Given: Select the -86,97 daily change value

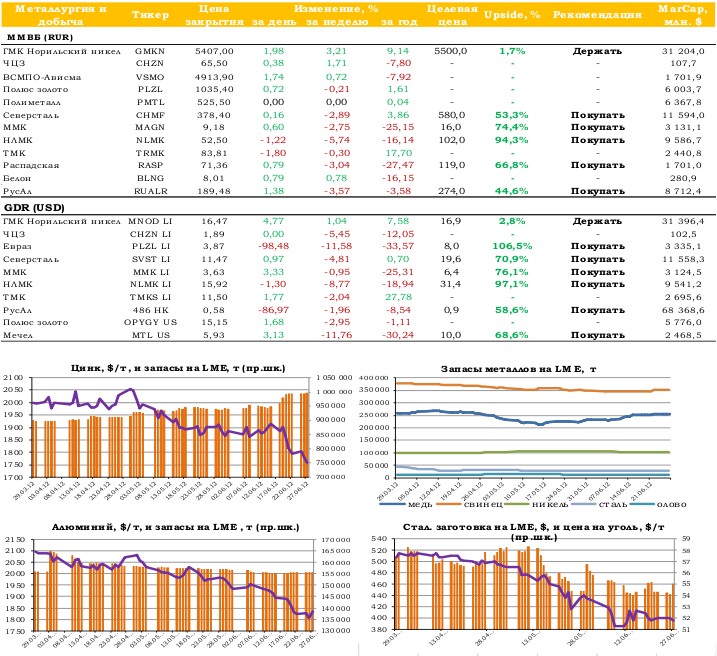Looking at the screenshot, I should click(273, 310).
